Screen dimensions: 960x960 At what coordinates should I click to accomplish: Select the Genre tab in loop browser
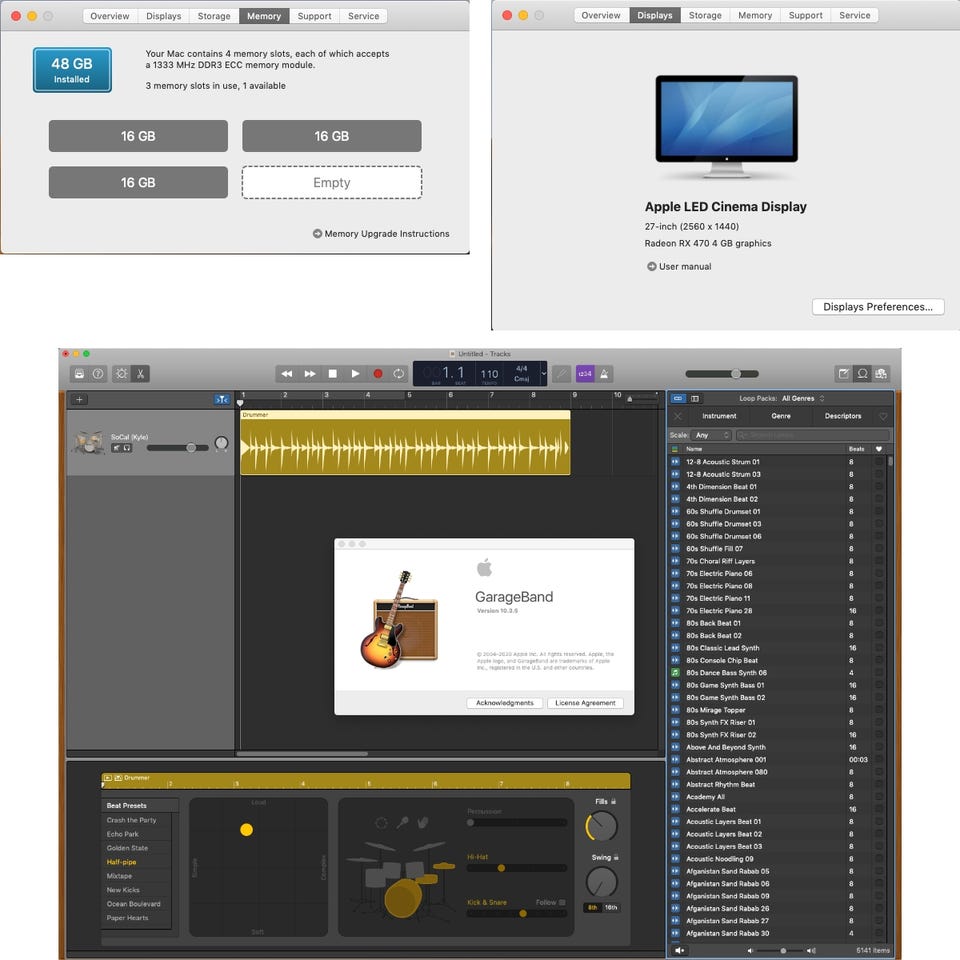pos(781,416)
